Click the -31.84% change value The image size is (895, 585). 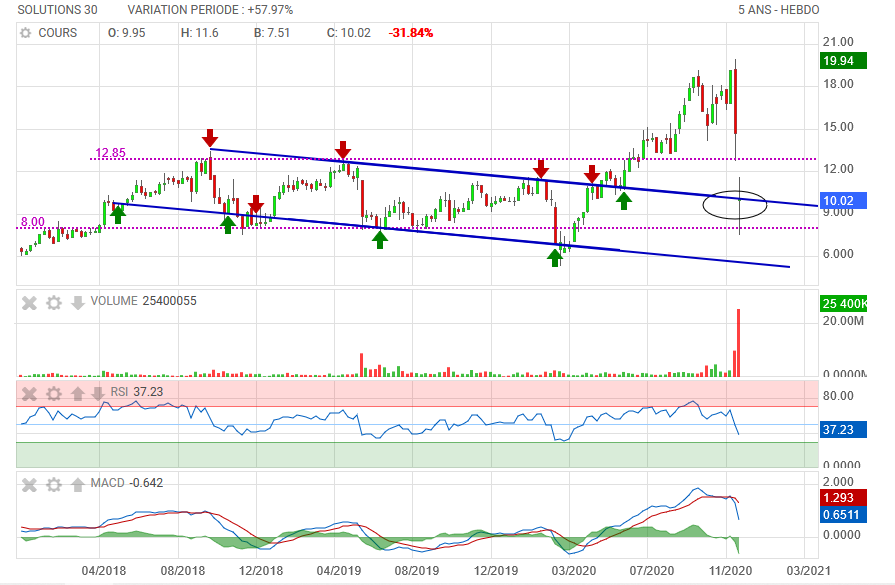pyautogui.click(x=411, y=33)
